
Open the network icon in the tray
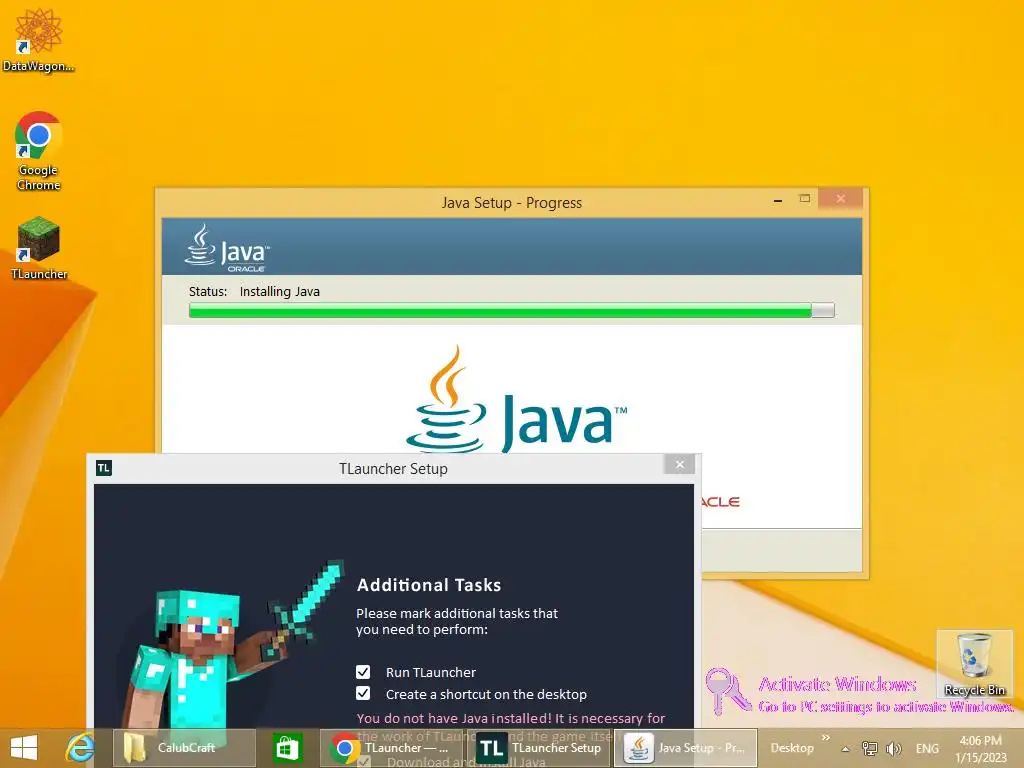[x=870, y=748]
